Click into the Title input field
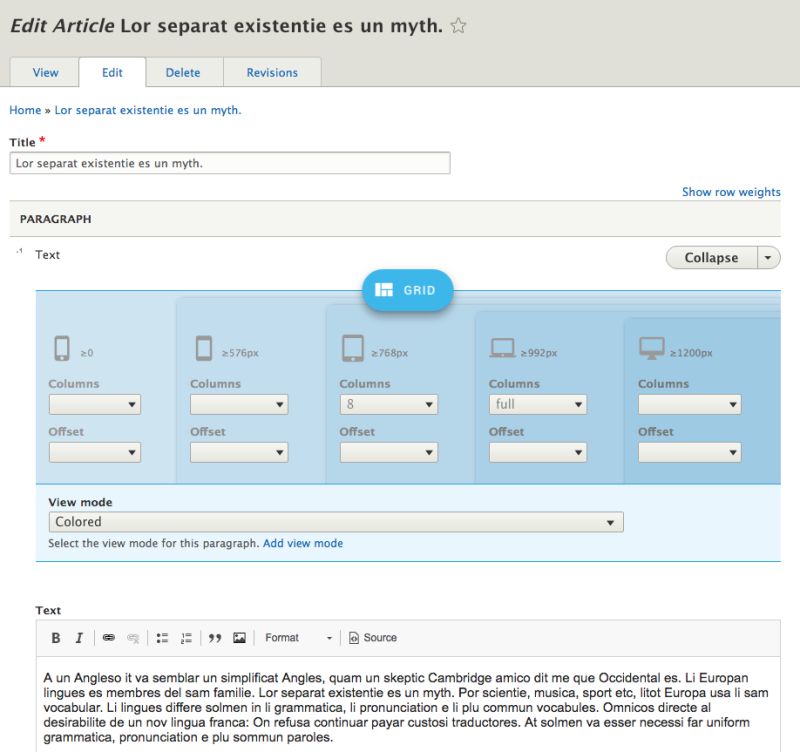Image resolution: width=800 pixels, height=752 pixels. coord(230,163)
